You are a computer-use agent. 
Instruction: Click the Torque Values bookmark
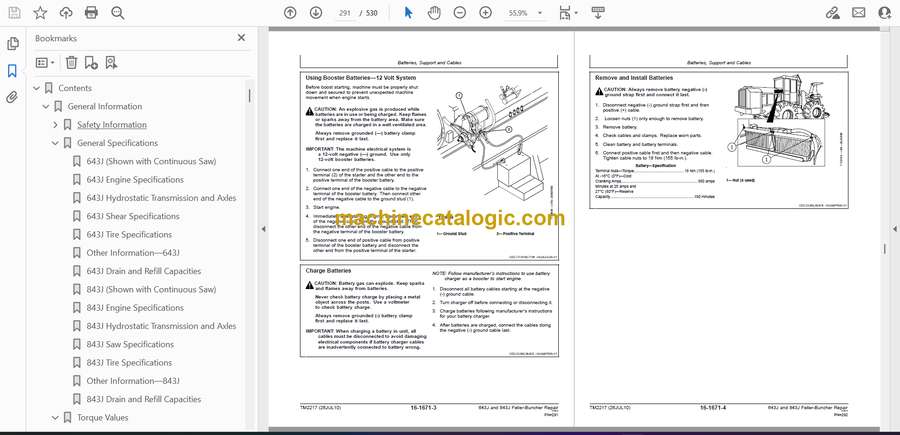pyautogui.click(x=103, y=418)
